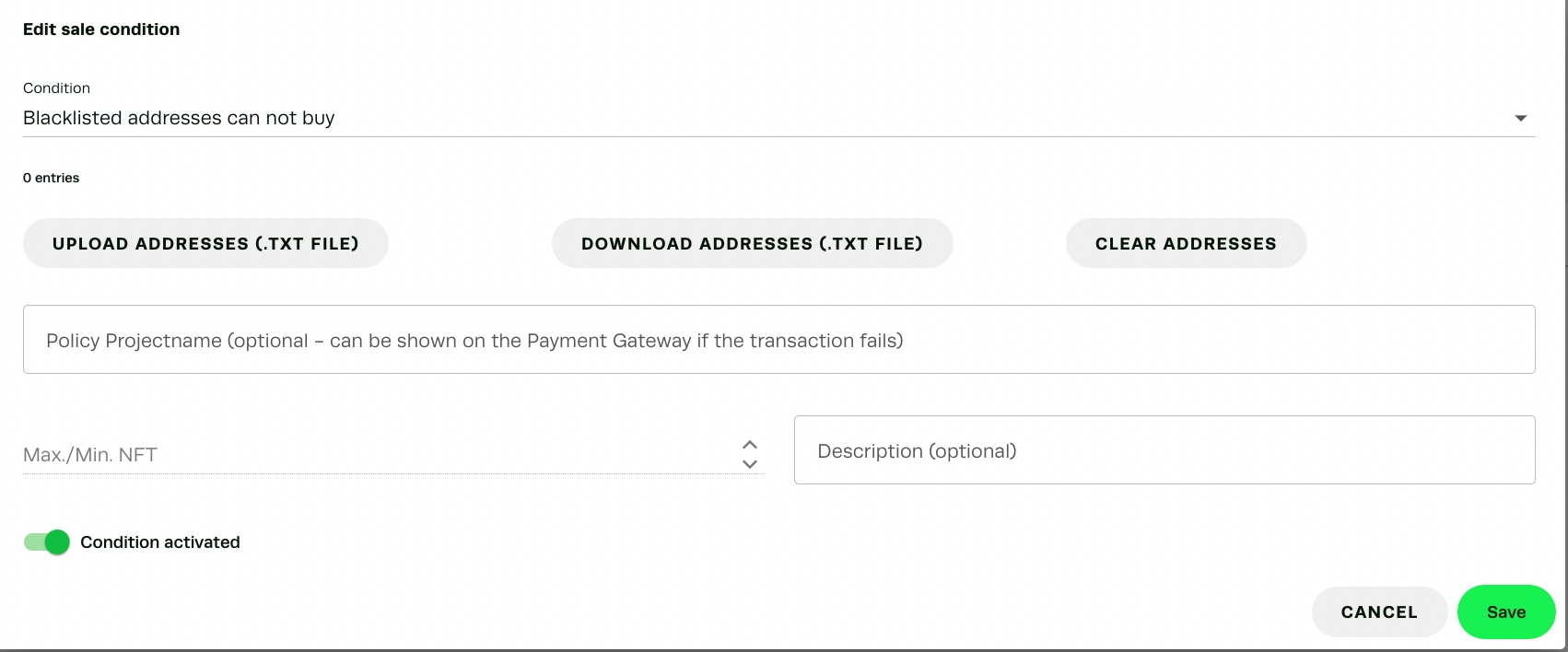Click Upload Addresses (.txt file) button

point(205,243)
